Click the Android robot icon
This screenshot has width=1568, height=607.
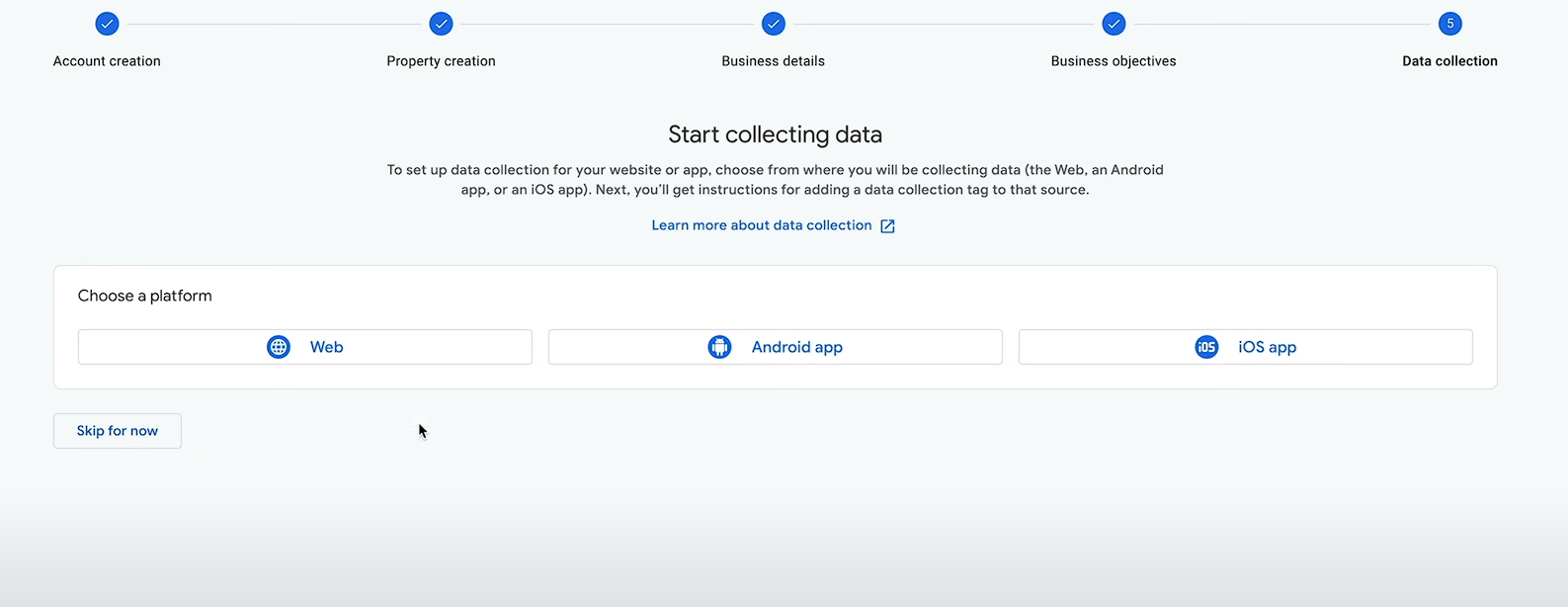coord(719,347)
